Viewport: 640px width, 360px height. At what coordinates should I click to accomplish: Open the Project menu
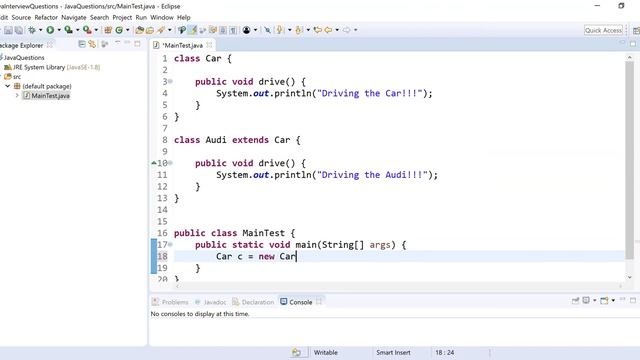[x=122, y=18]
